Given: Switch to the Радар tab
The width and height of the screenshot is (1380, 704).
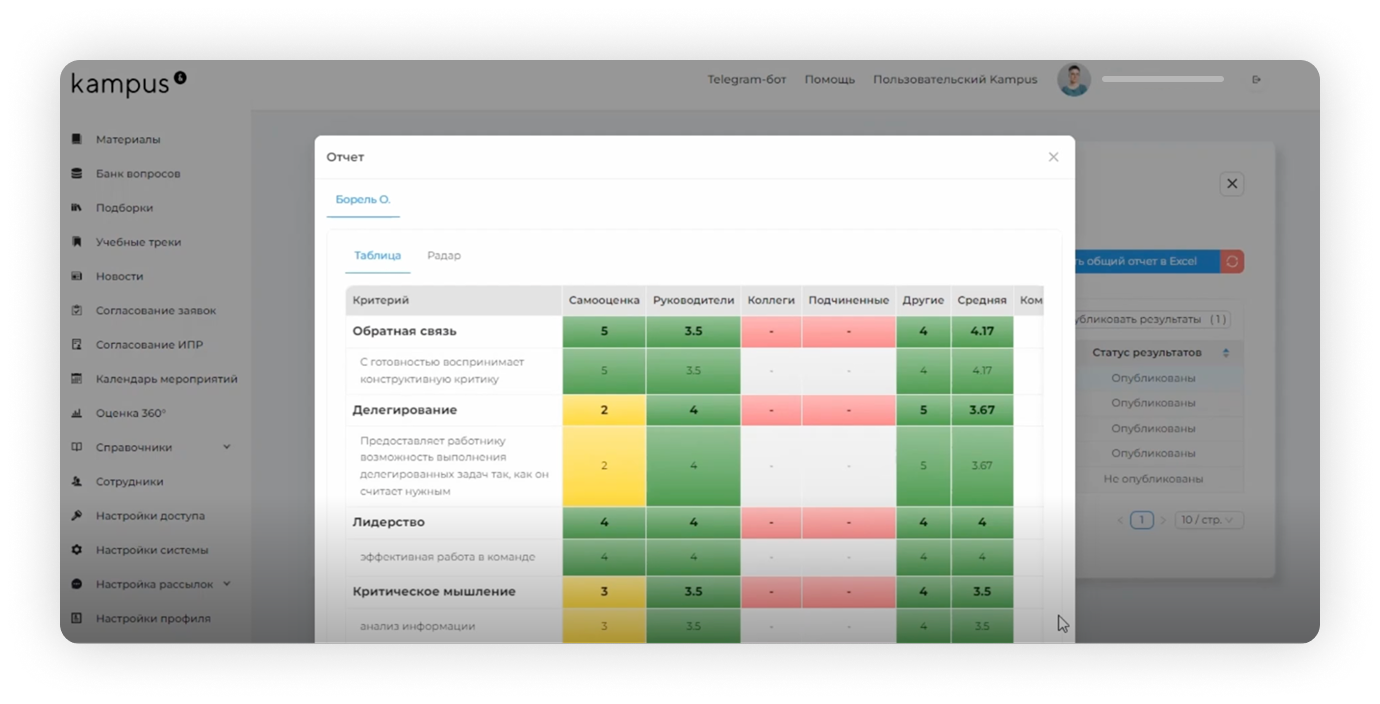Looking at the screenshot, I should point(444,256).
